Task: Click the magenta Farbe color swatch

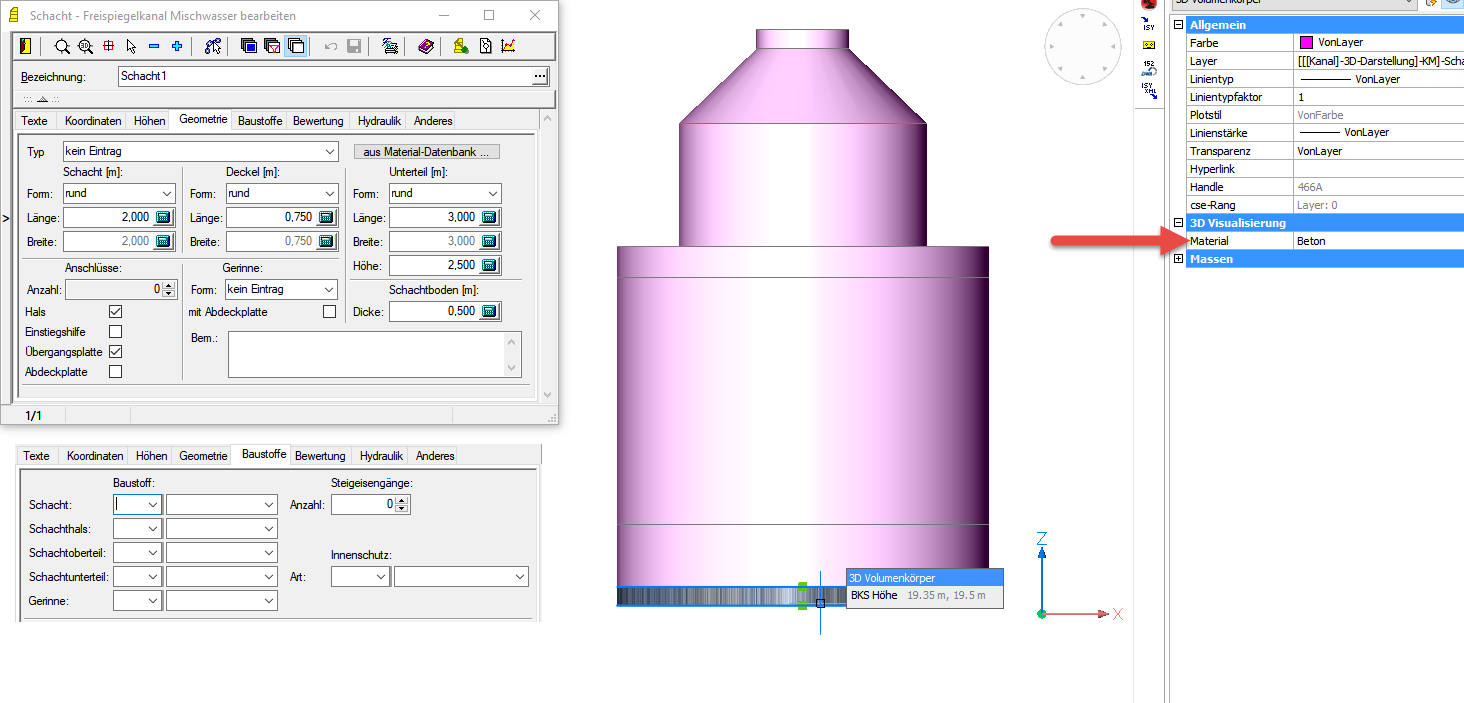Action: [x=1306, y=43]
